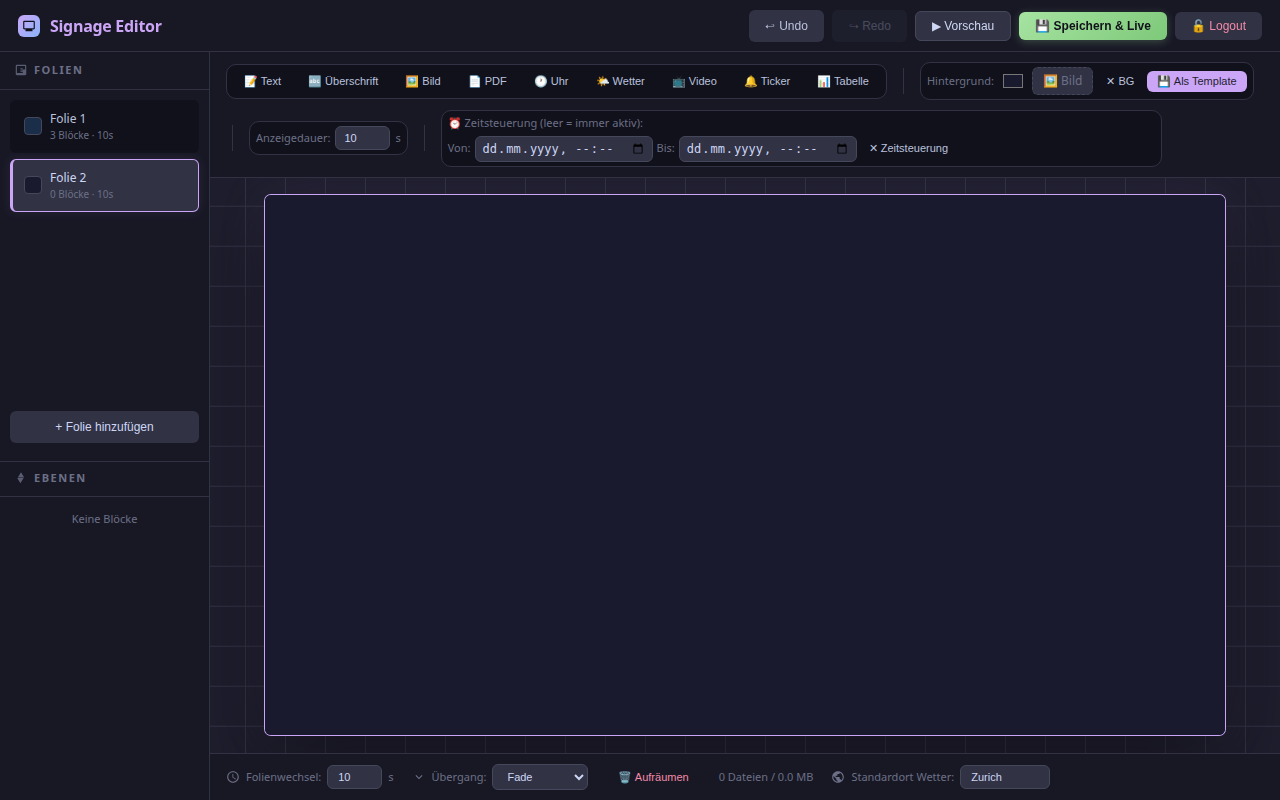Image resolution: width=1280 pixels, height=800 pixels.
Task: Click the clock icon beside Folienwechsel
Action: click(x=233, y=777)
